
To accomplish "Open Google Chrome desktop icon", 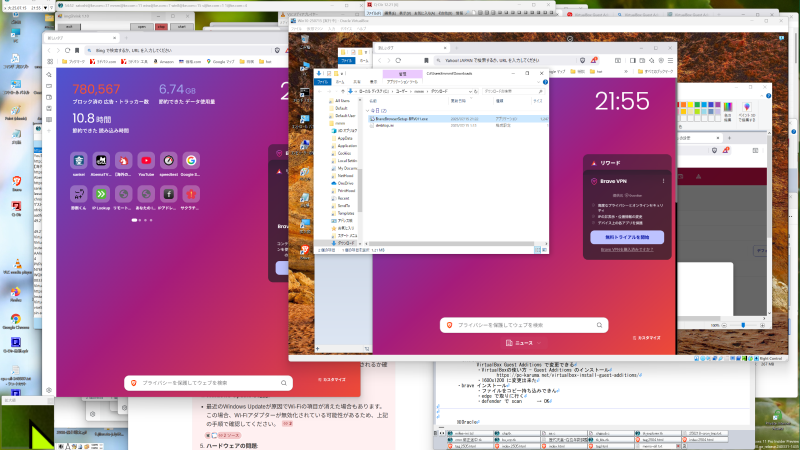I will tap(16, 321).
